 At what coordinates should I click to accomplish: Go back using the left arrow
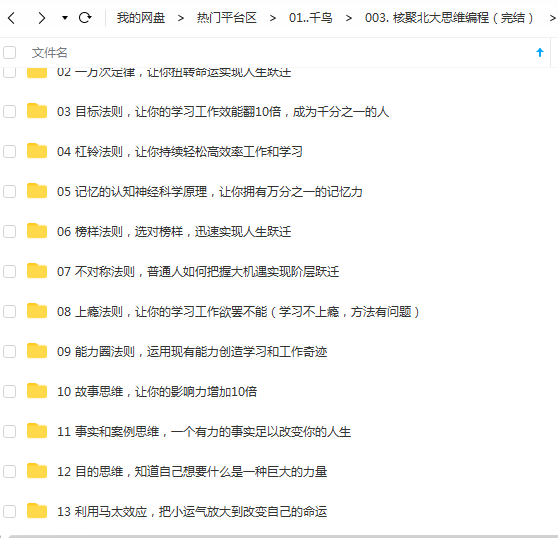[11, 17]
